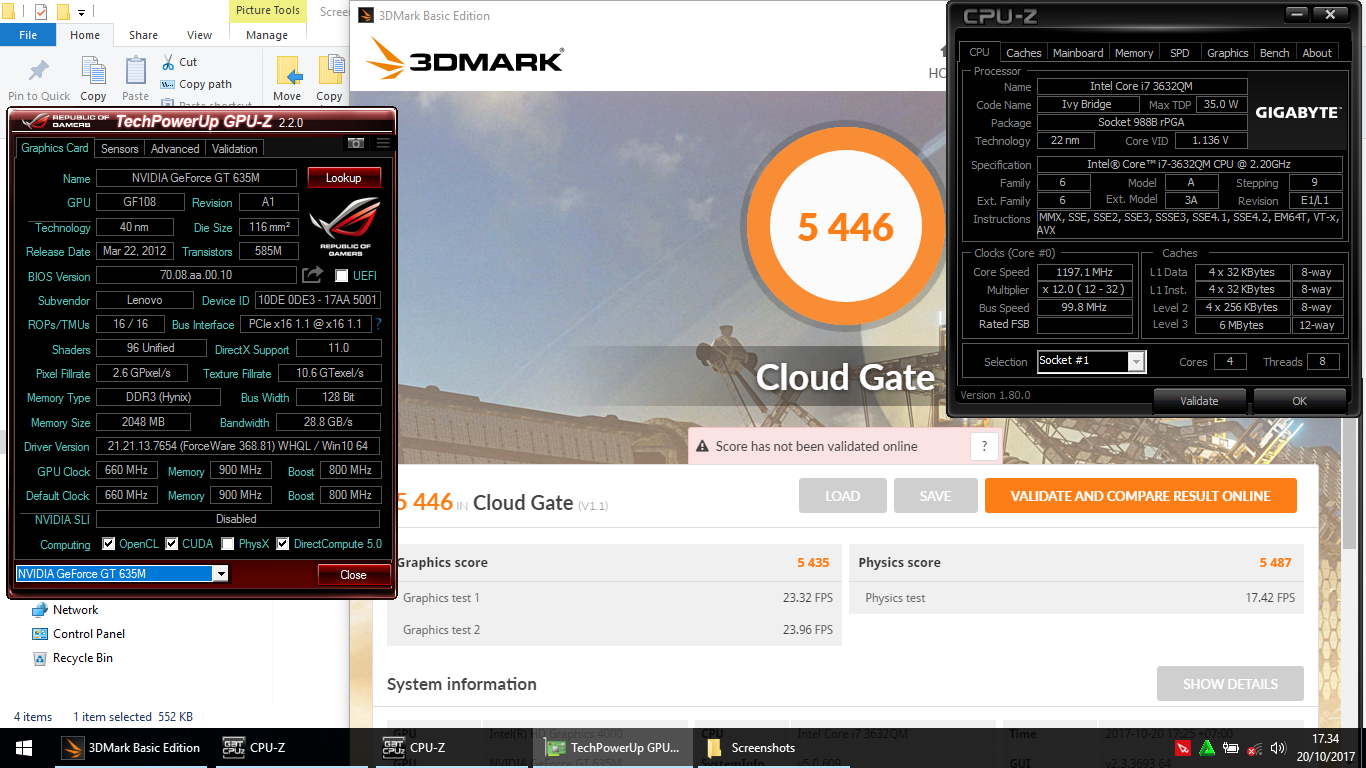The width and height of the screenshot is (1366, 768).
Task: Select Control Panel in Explorer navigation pane
Action: pos(79,634)
